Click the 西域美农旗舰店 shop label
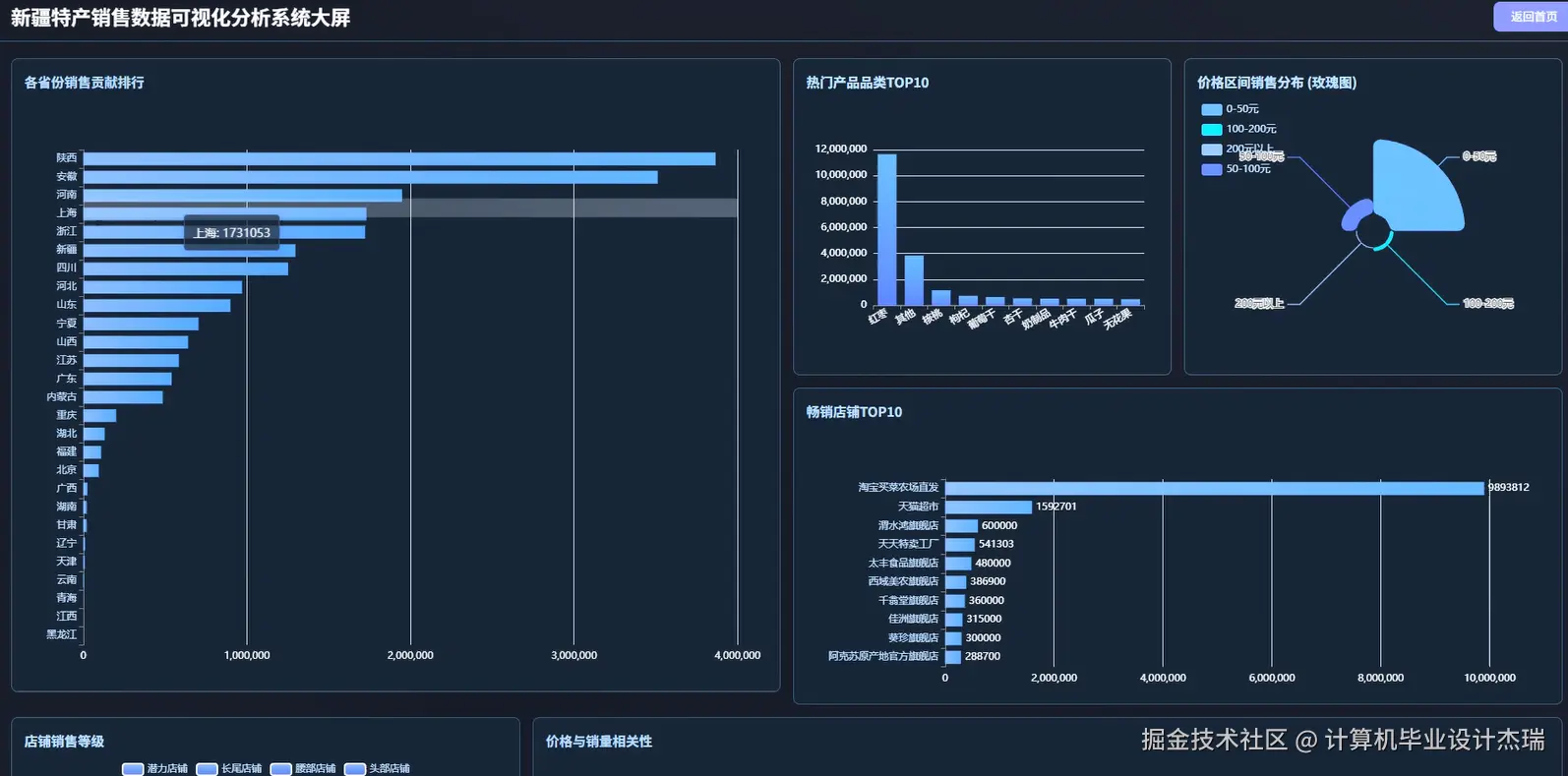1568x776 pixels. click(903, 581)
